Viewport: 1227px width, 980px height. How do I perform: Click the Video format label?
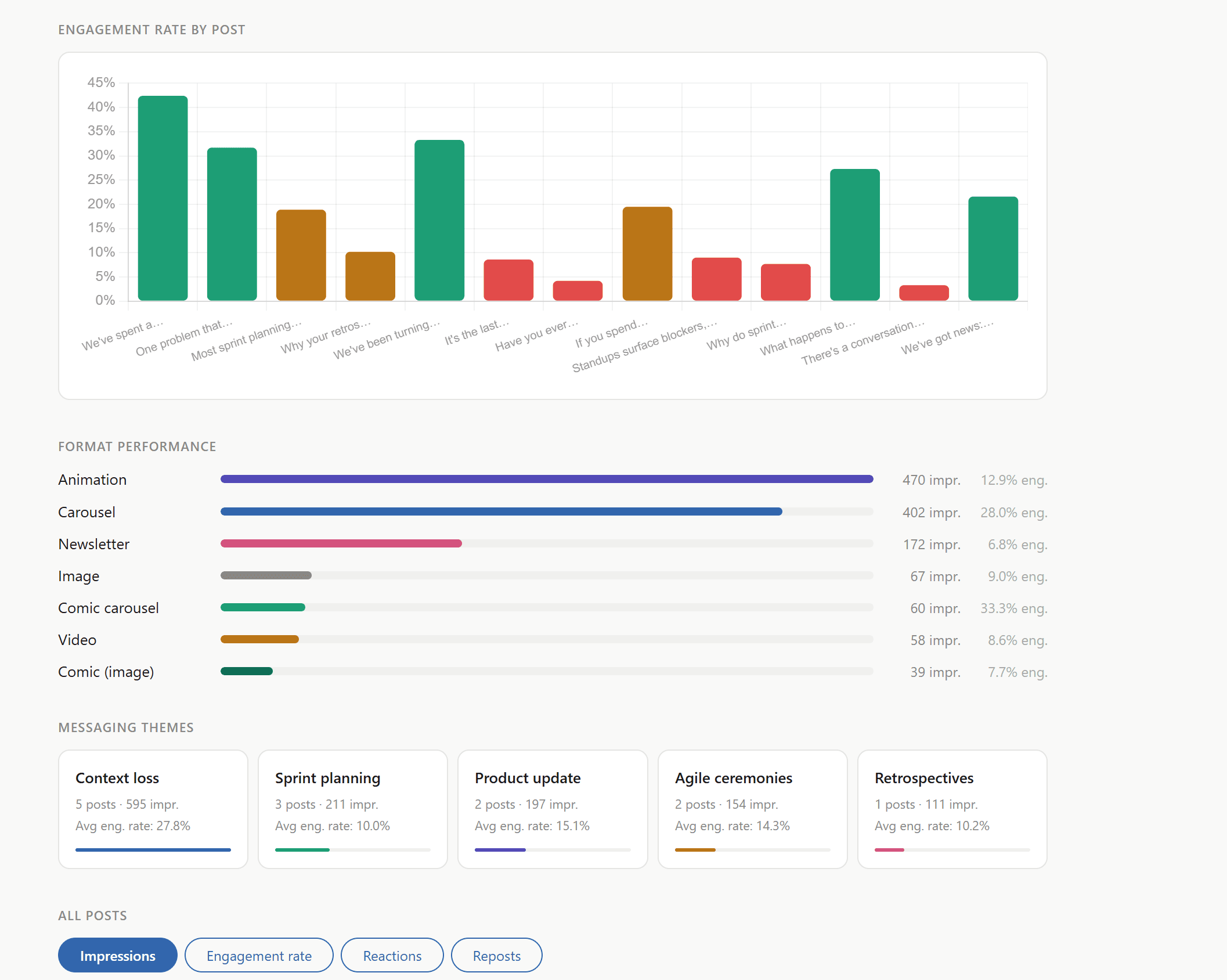(x=77, y=640)
